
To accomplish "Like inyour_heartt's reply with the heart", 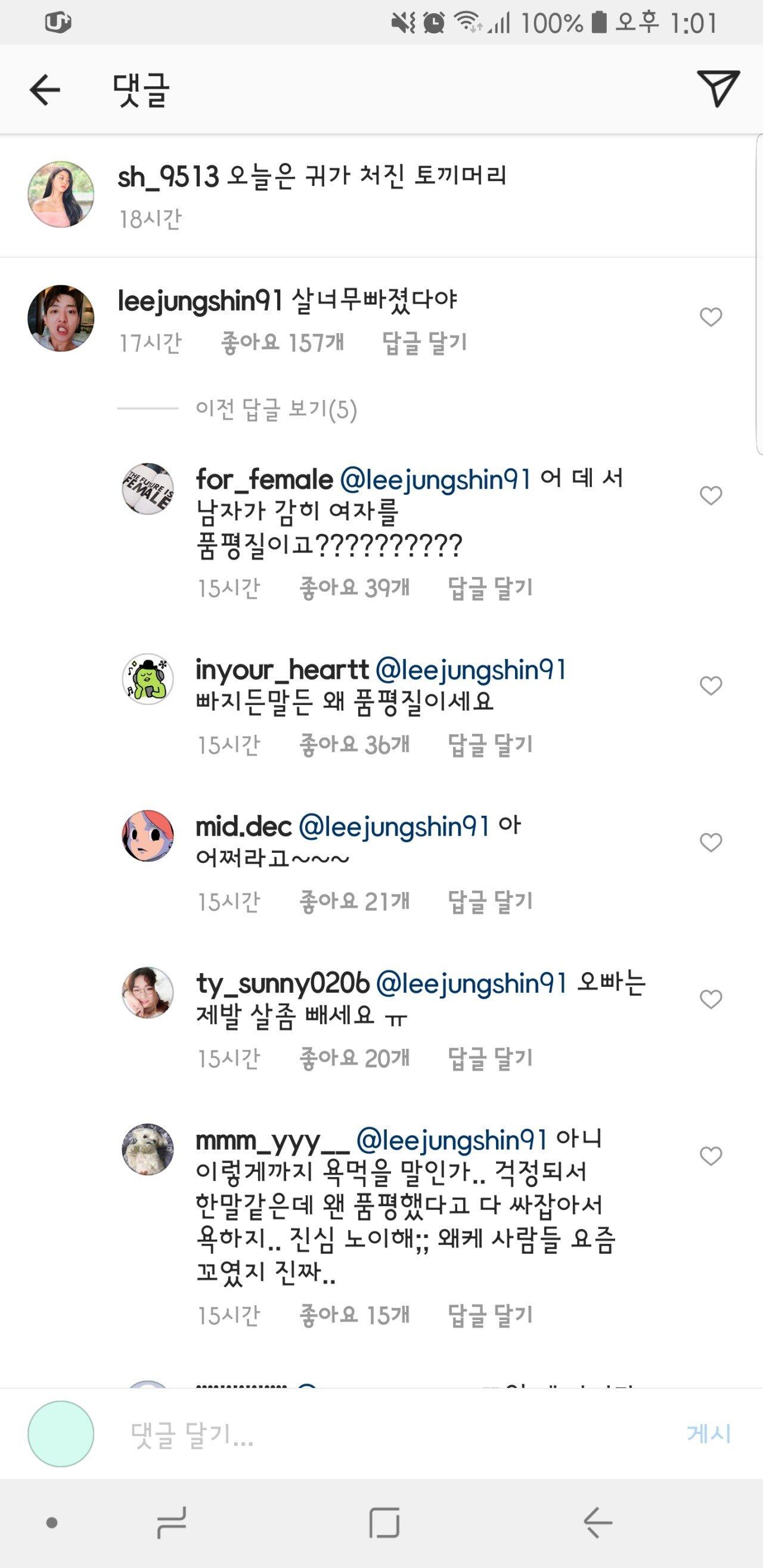I will (710, 686).
